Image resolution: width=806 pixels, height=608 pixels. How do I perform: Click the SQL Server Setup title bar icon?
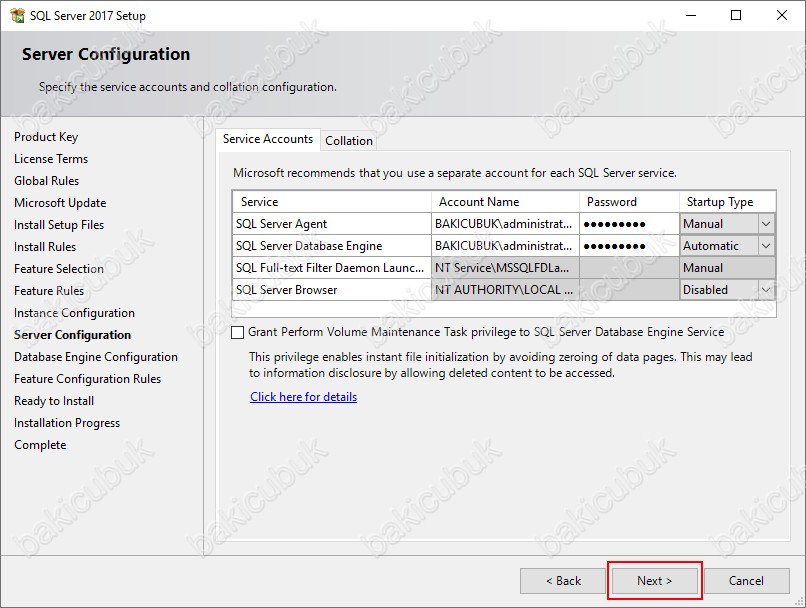[17, 15]
